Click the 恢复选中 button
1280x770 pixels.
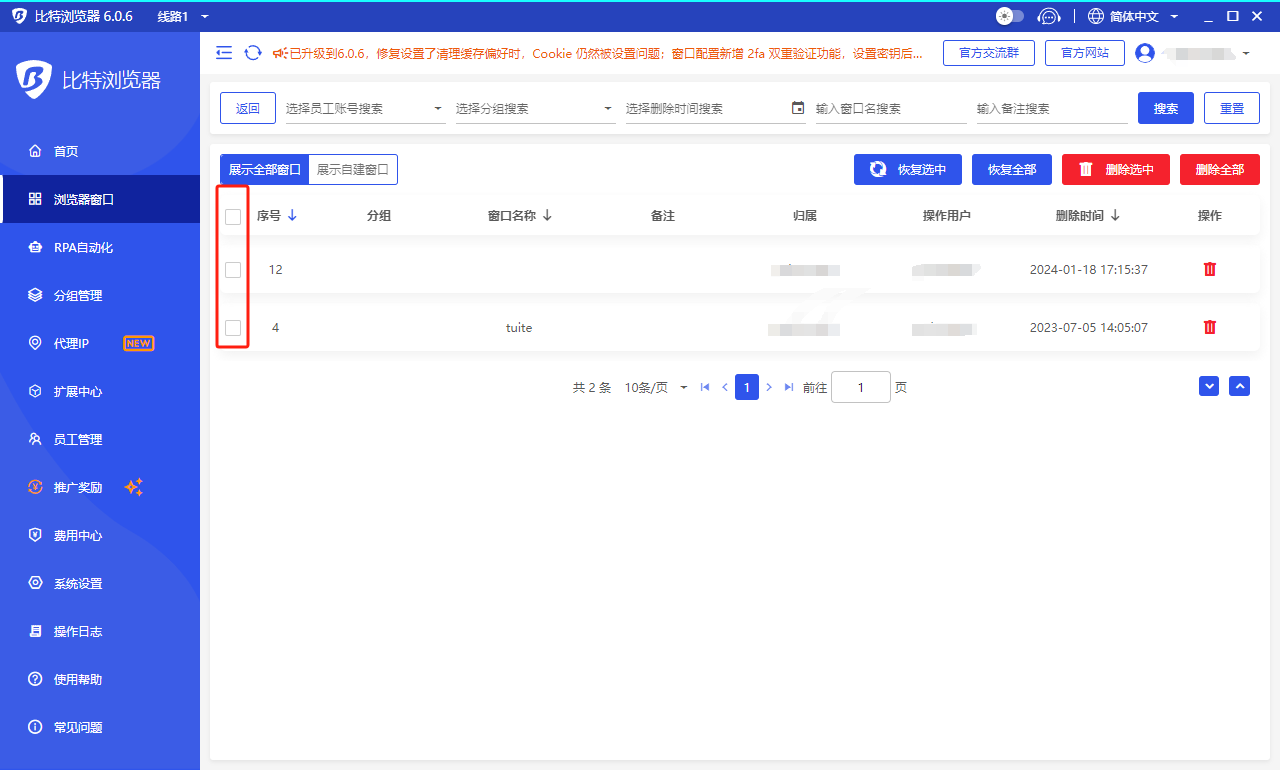[x=908, y=170]
